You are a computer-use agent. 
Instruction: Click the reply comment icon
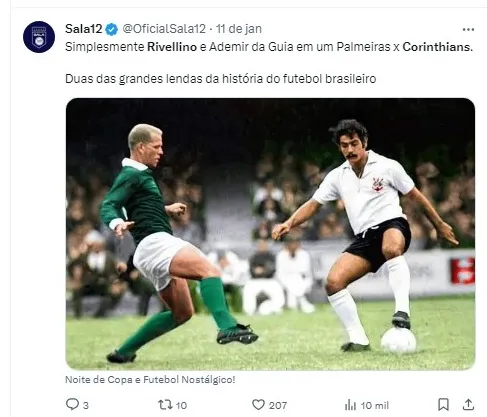point(72,404)
